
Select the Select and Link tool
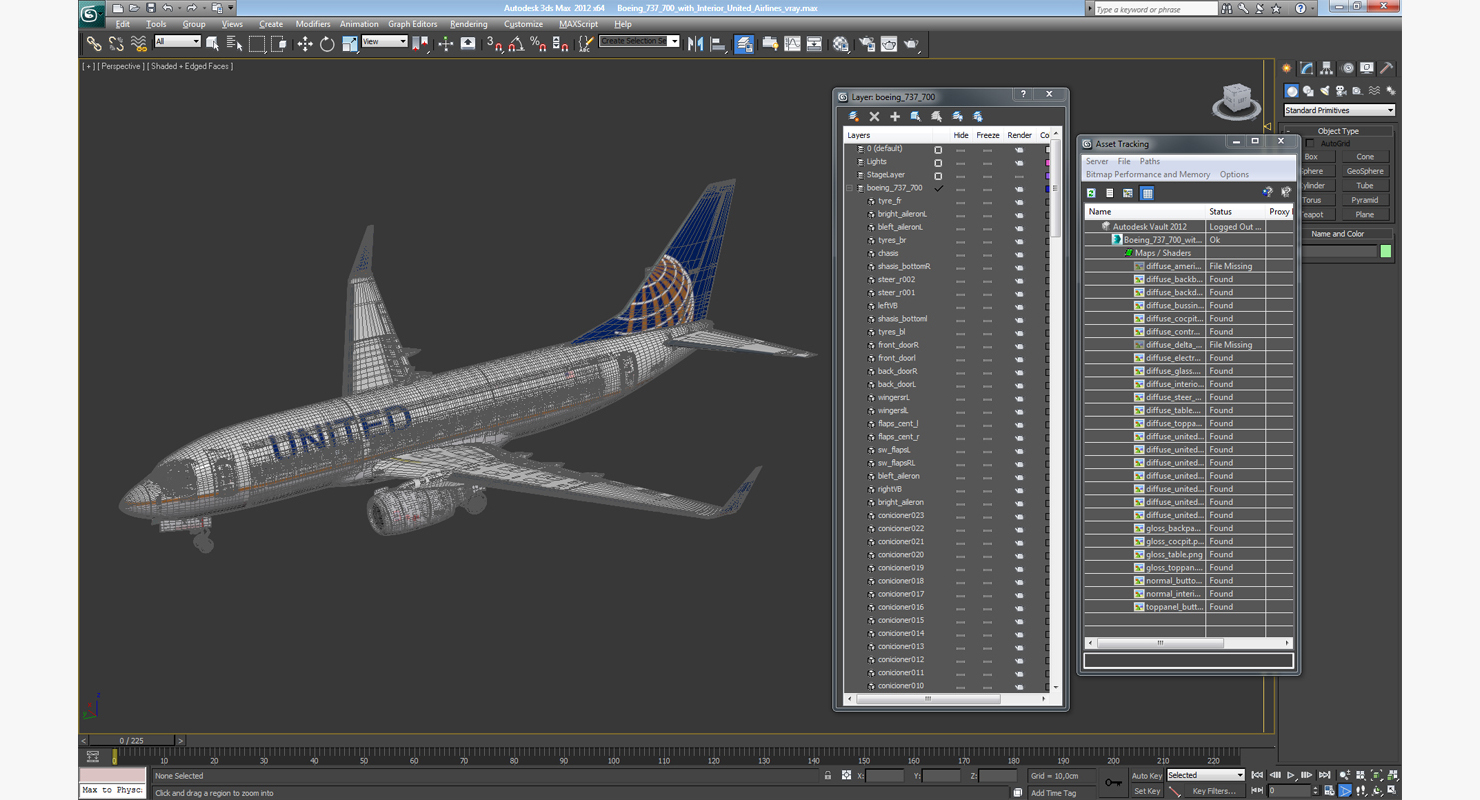click(94, 43)
